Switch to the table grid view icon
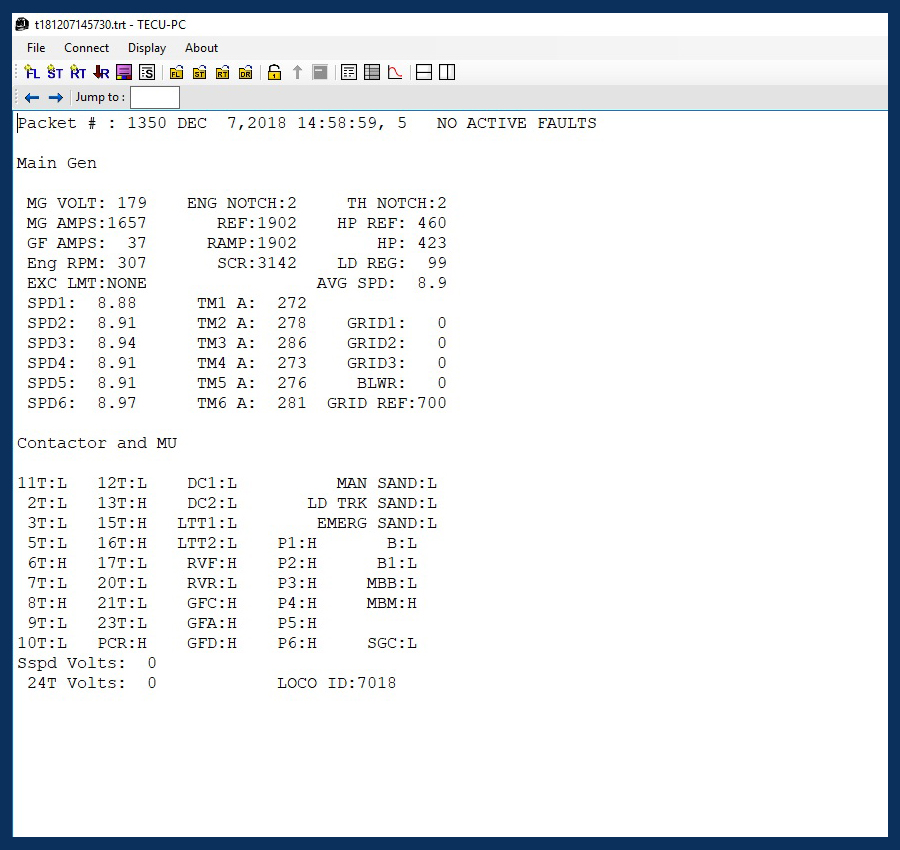The height and width of the screenshot is (850, 900). [x=372, y=72]
